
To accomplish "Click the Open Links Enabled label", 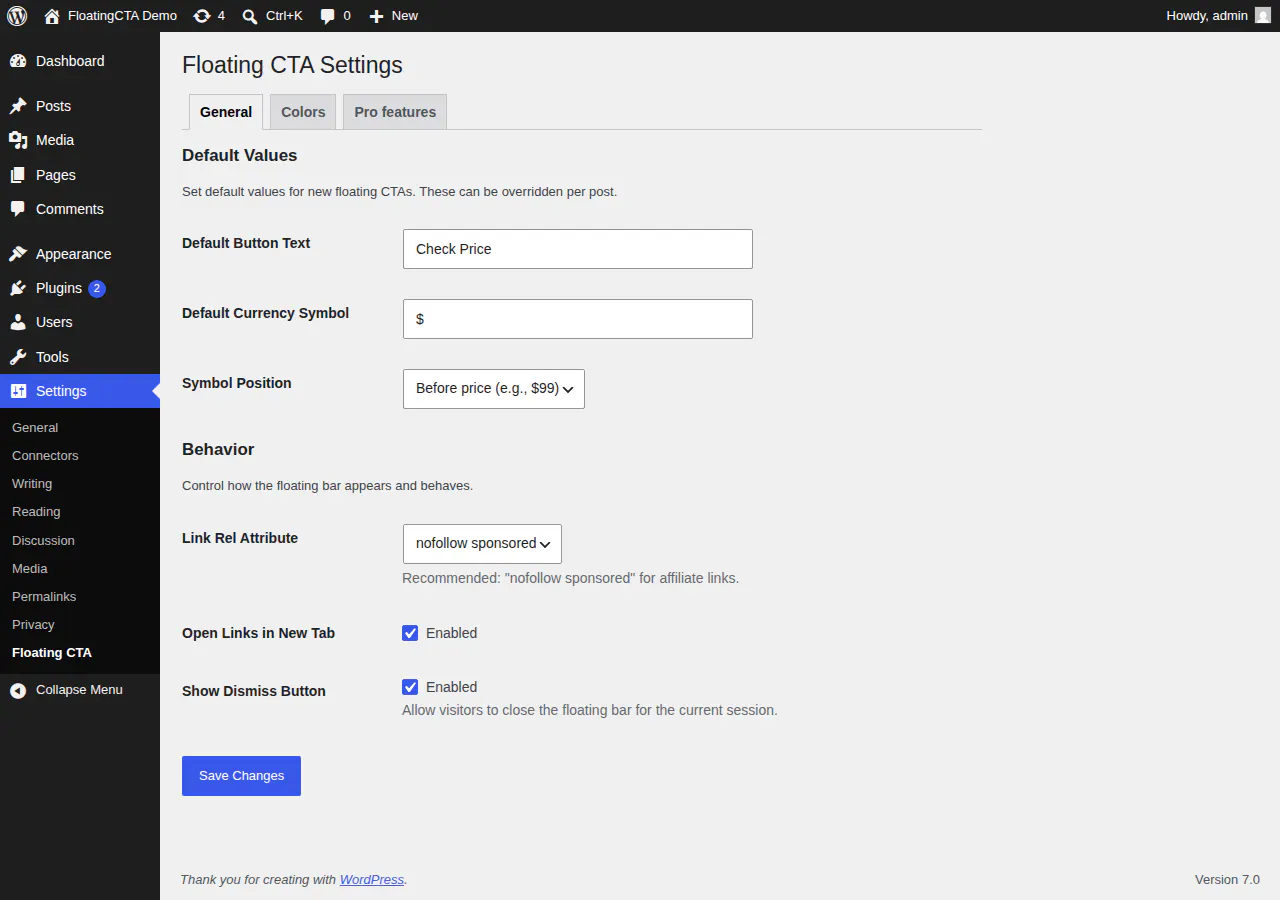I will click(452, 633).
